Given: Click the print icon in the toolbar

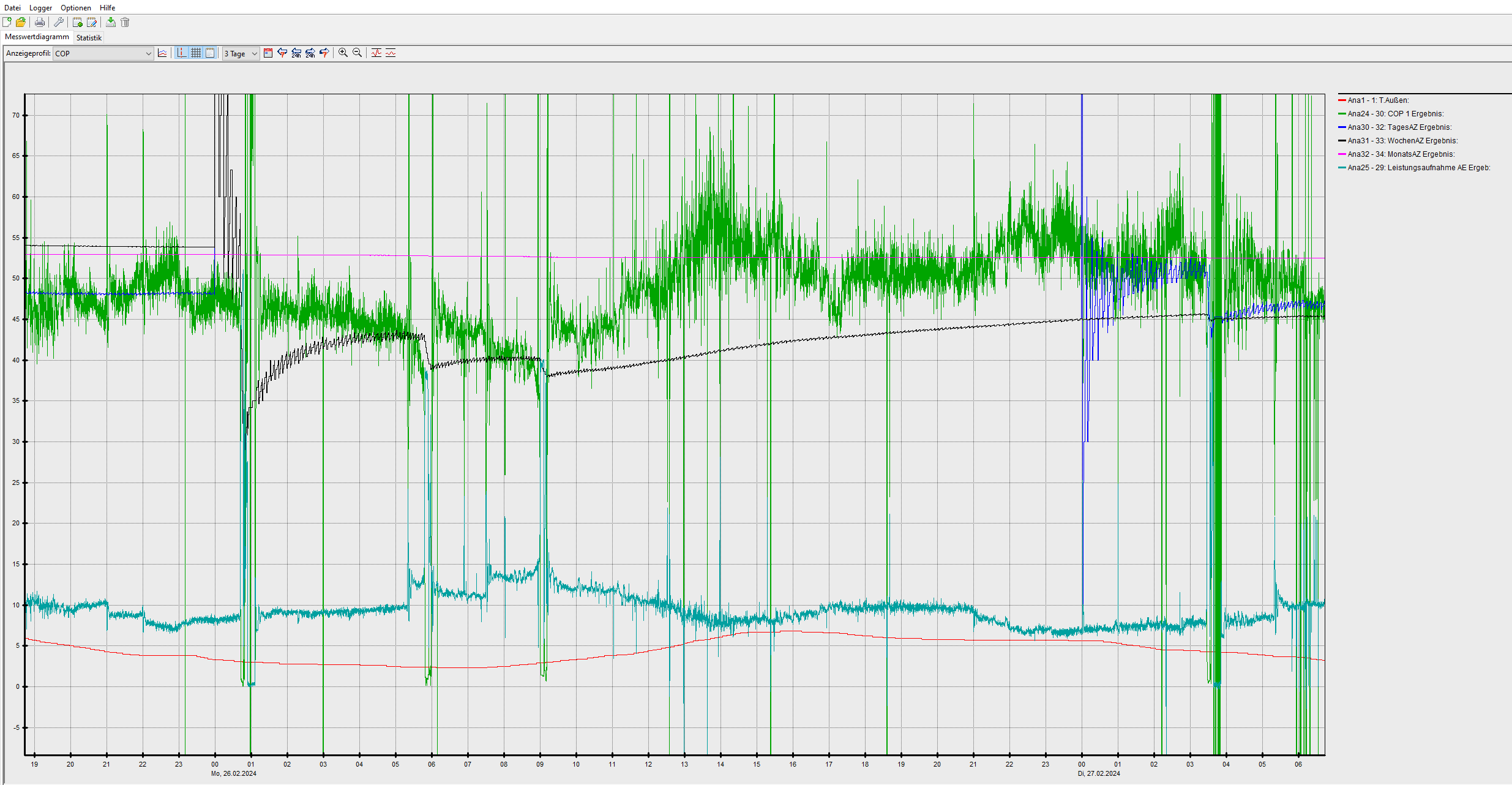Looking at the screenshot, I should click(40, 23).
